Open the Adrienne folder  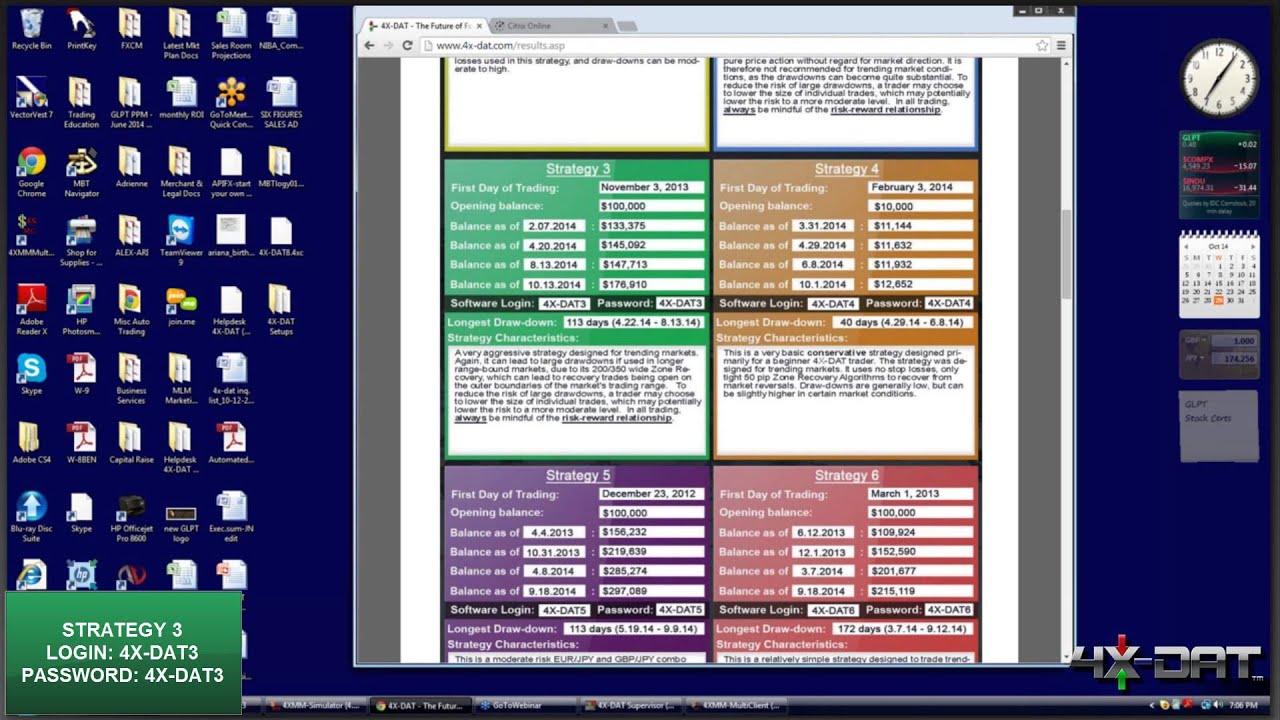tap(131, 166)
